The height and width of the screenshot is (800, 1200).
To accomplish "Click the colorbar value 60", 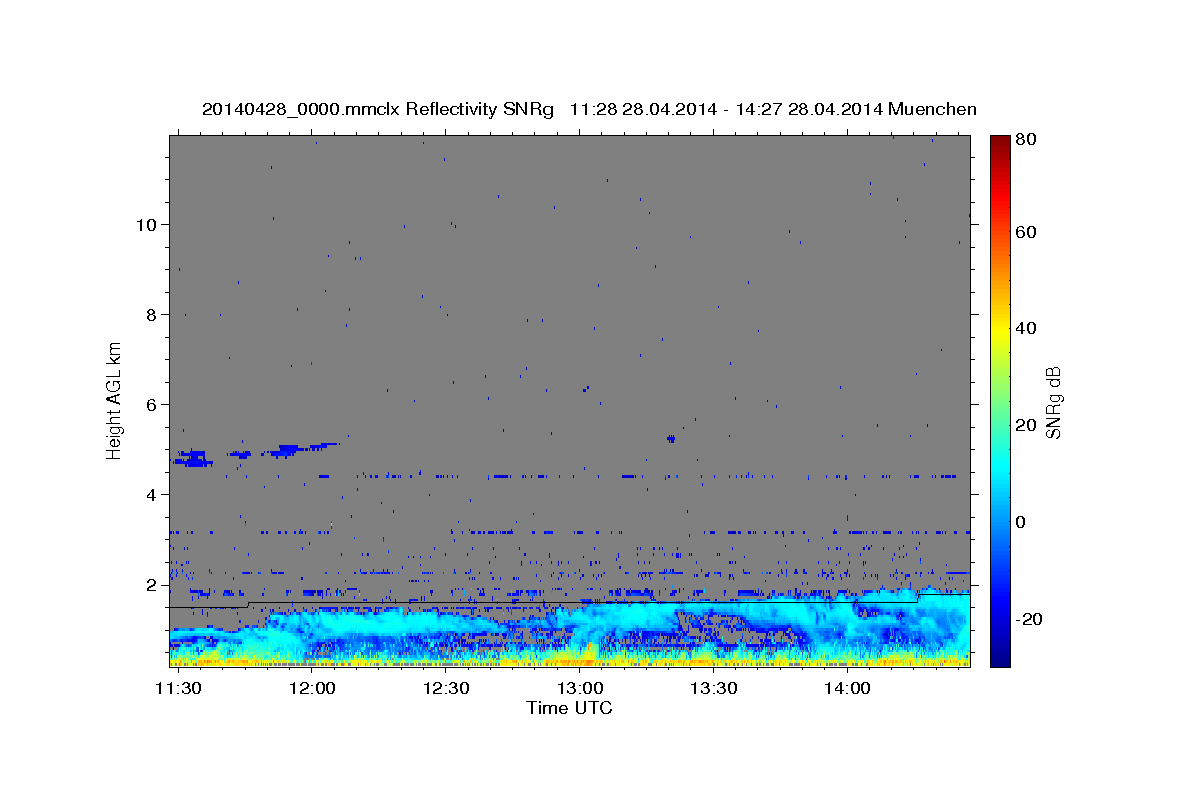I will click(x=1027, y=232).
